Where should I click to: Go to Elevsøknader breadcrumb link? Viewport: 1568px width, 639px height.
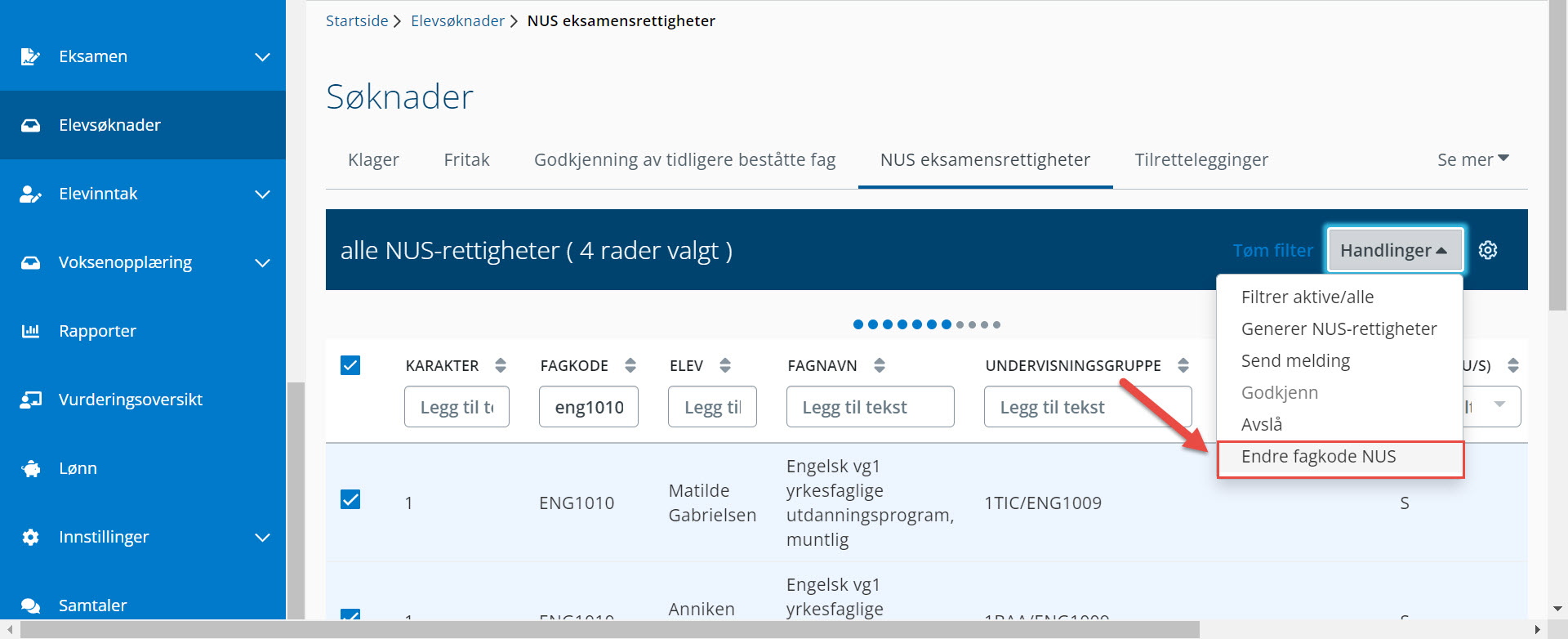point(457,20)
